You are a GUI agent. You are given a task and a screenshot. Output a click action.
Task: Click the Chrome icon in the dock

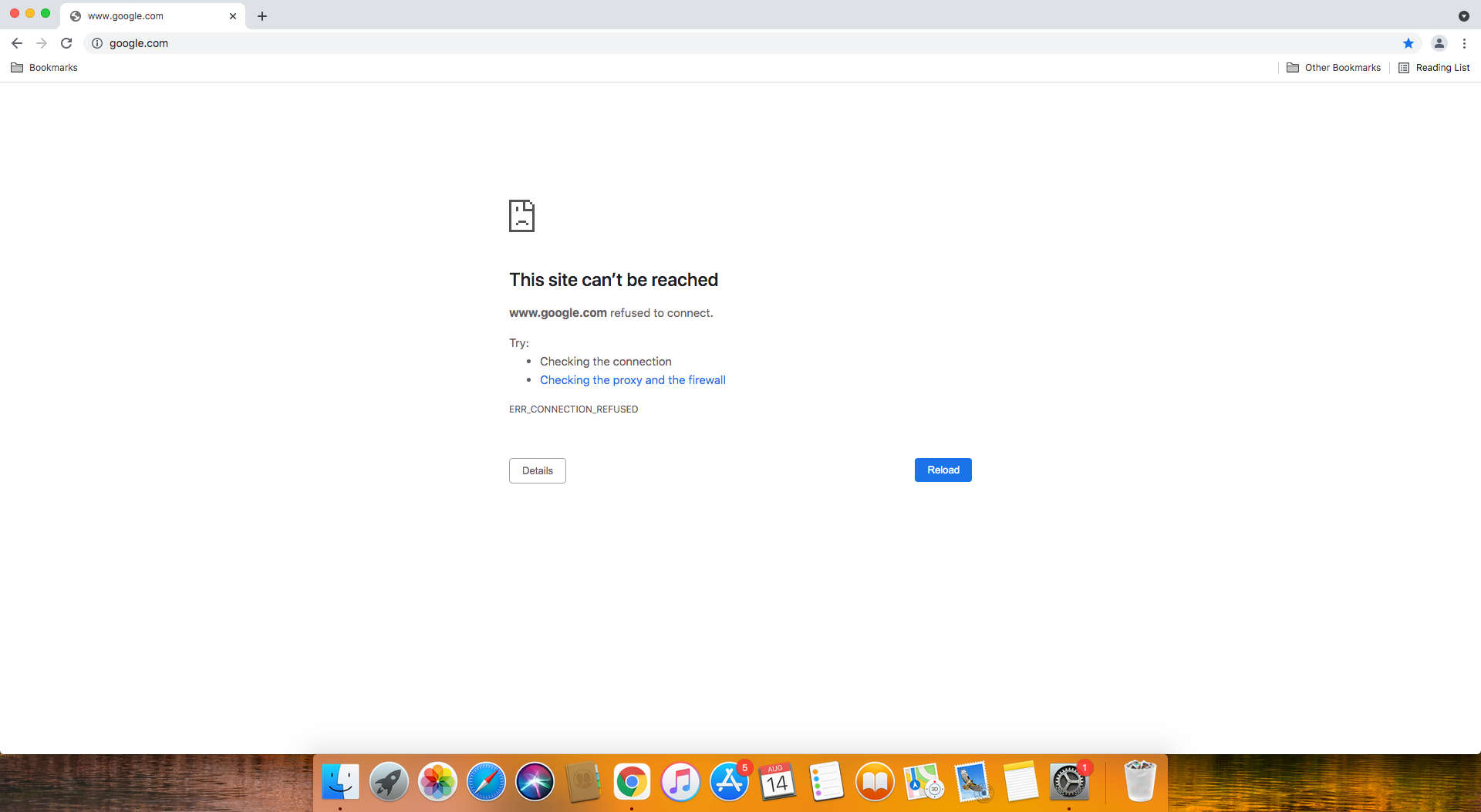(632, 783)
